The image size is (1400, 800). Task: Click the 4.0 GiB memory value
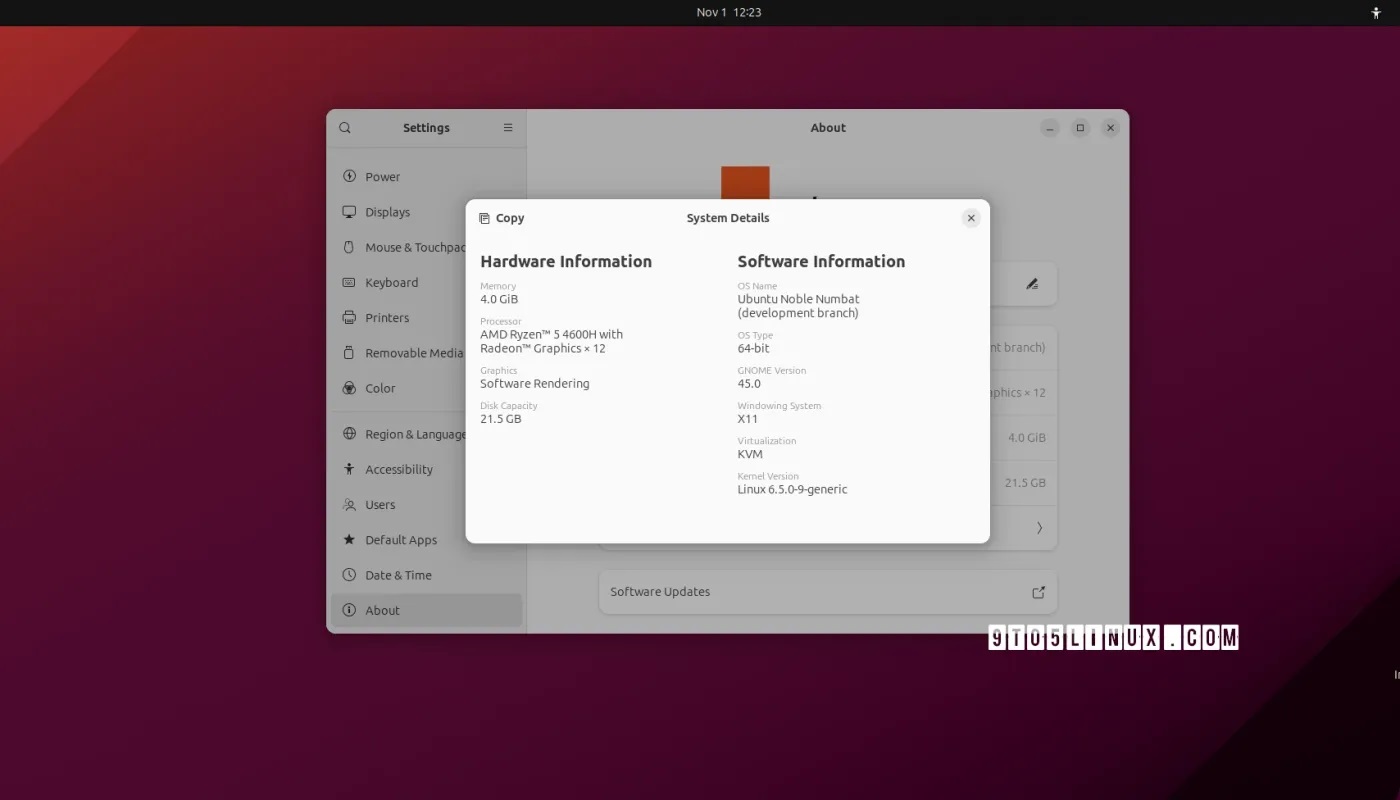pyautogui.click(x=499, y=299)
